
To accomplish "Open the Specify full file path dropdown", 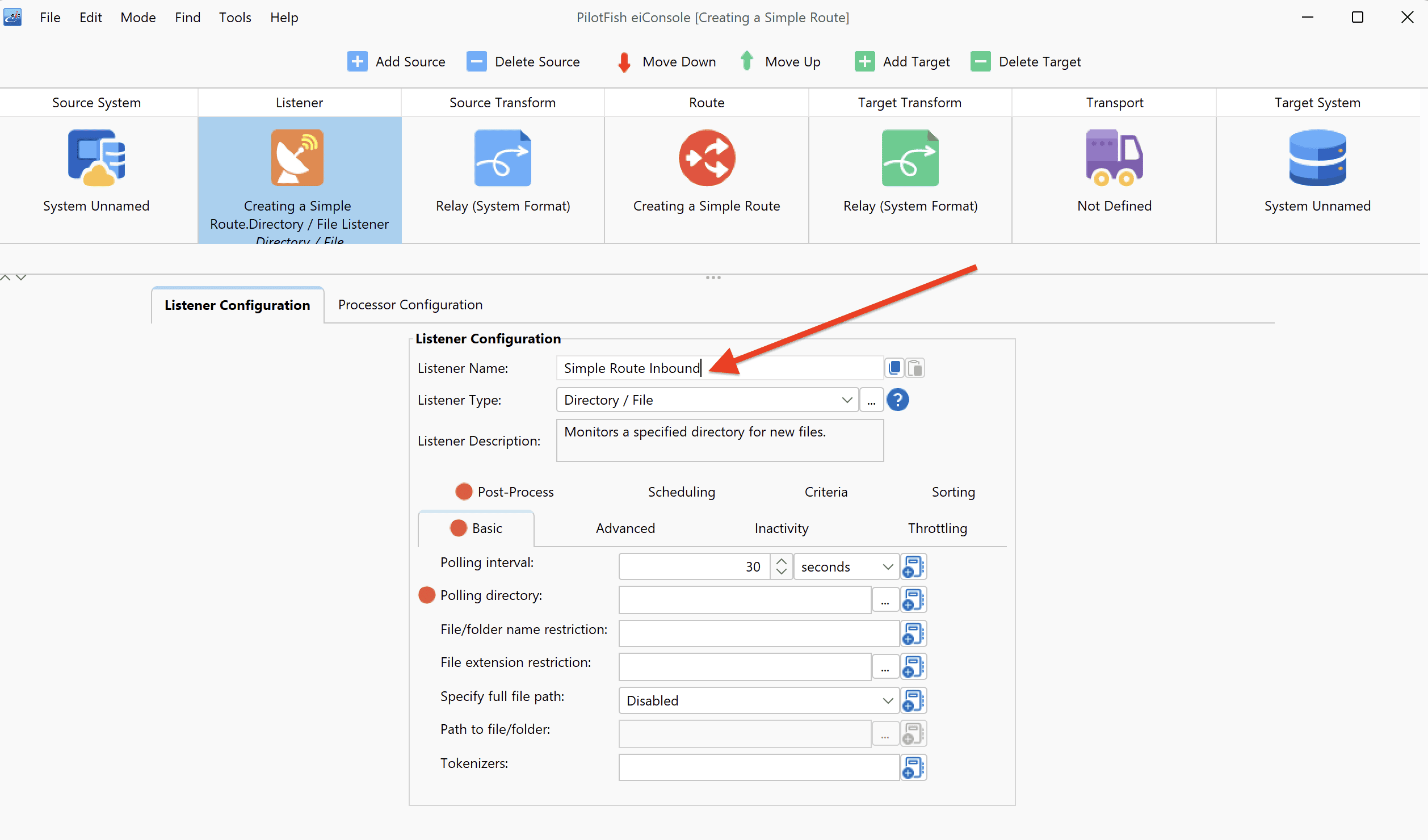I will click(x=759, y=700).
